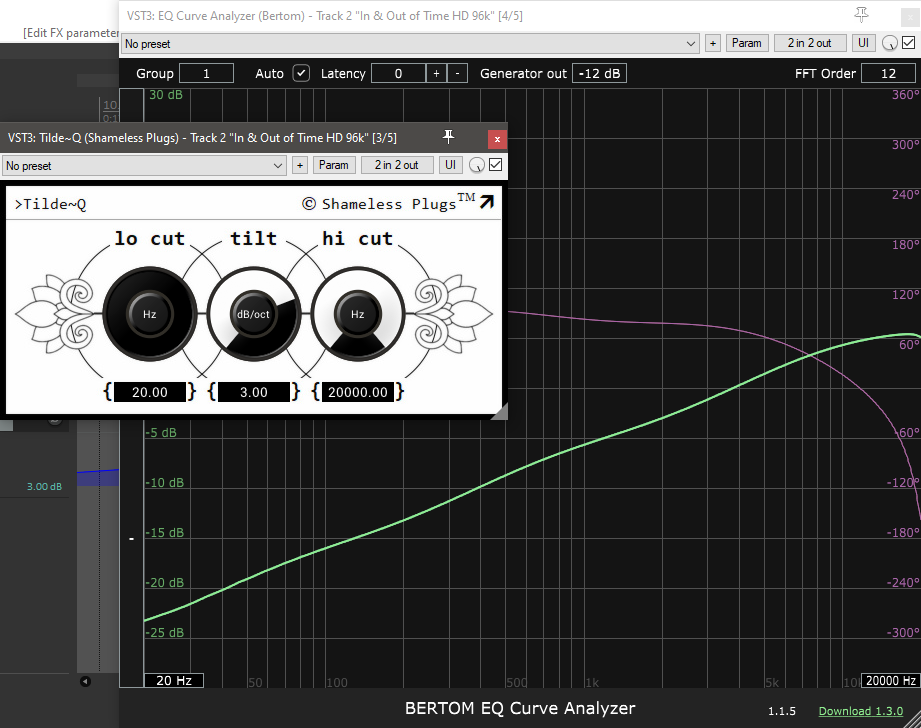Click the lo cut Hz knob
Image resolution: width=921 pixels, height=728 pixels.
coord(150,314)
